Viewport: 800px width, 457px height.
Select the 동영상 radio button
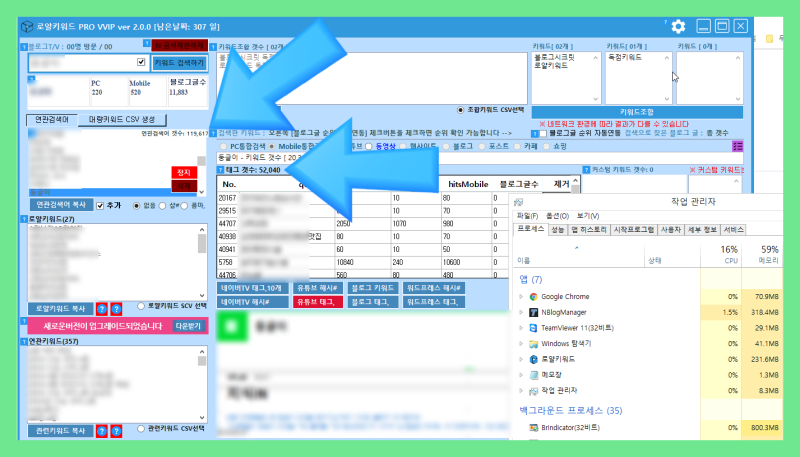tap(369, 146)
